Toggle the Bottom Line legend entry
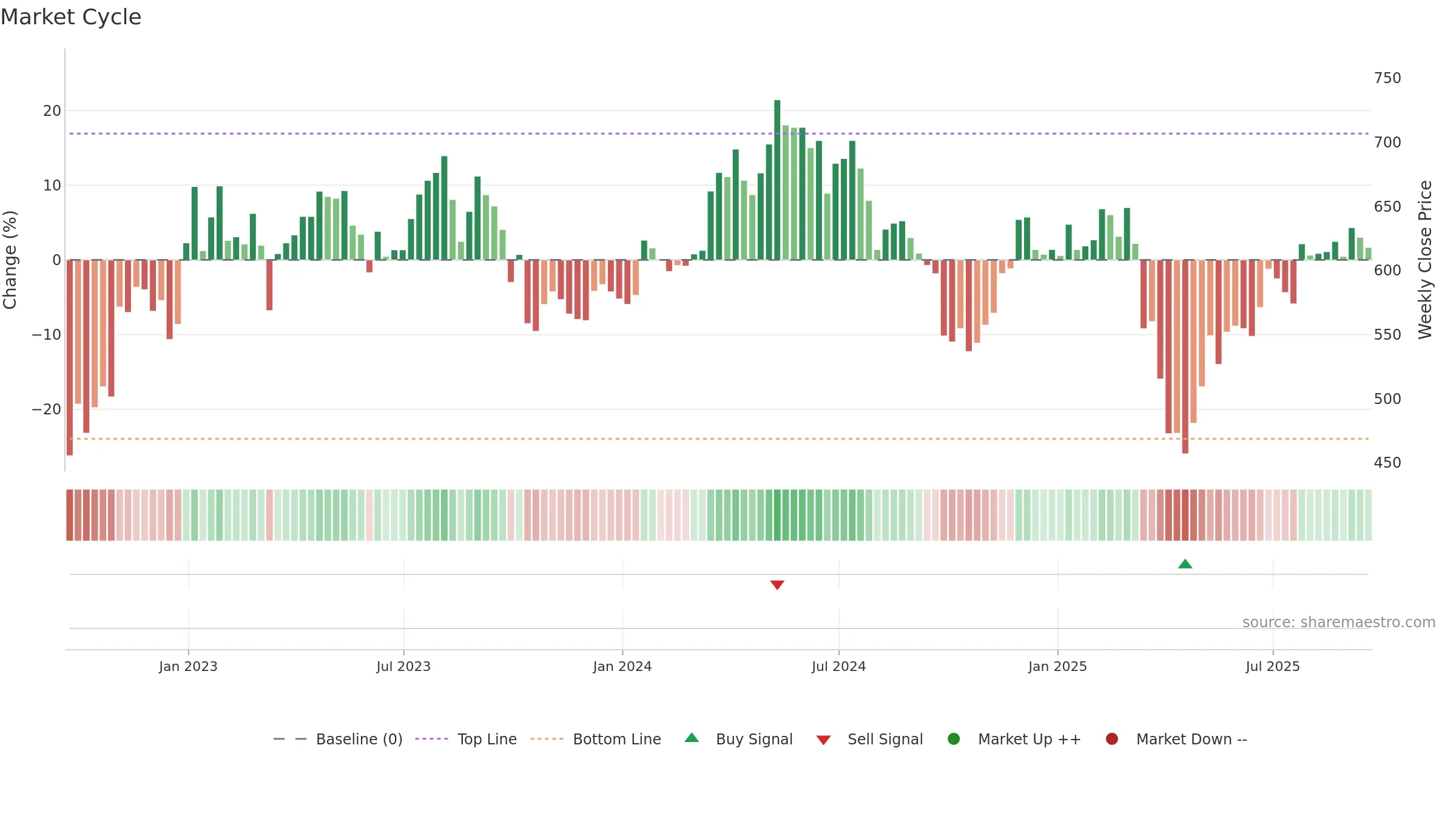The image size is (1456, 819). (x=596, y=739)
